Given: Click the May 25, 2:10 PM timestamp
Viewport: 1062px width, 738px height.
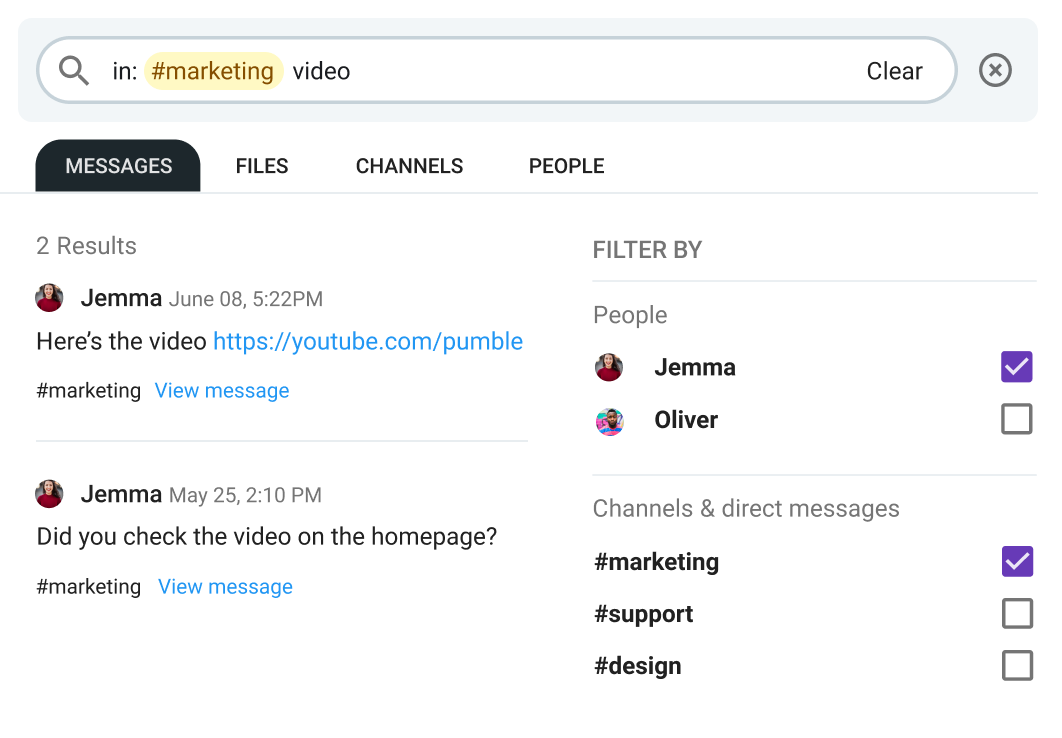Looking at the screenshot, I should click(245, 496).
